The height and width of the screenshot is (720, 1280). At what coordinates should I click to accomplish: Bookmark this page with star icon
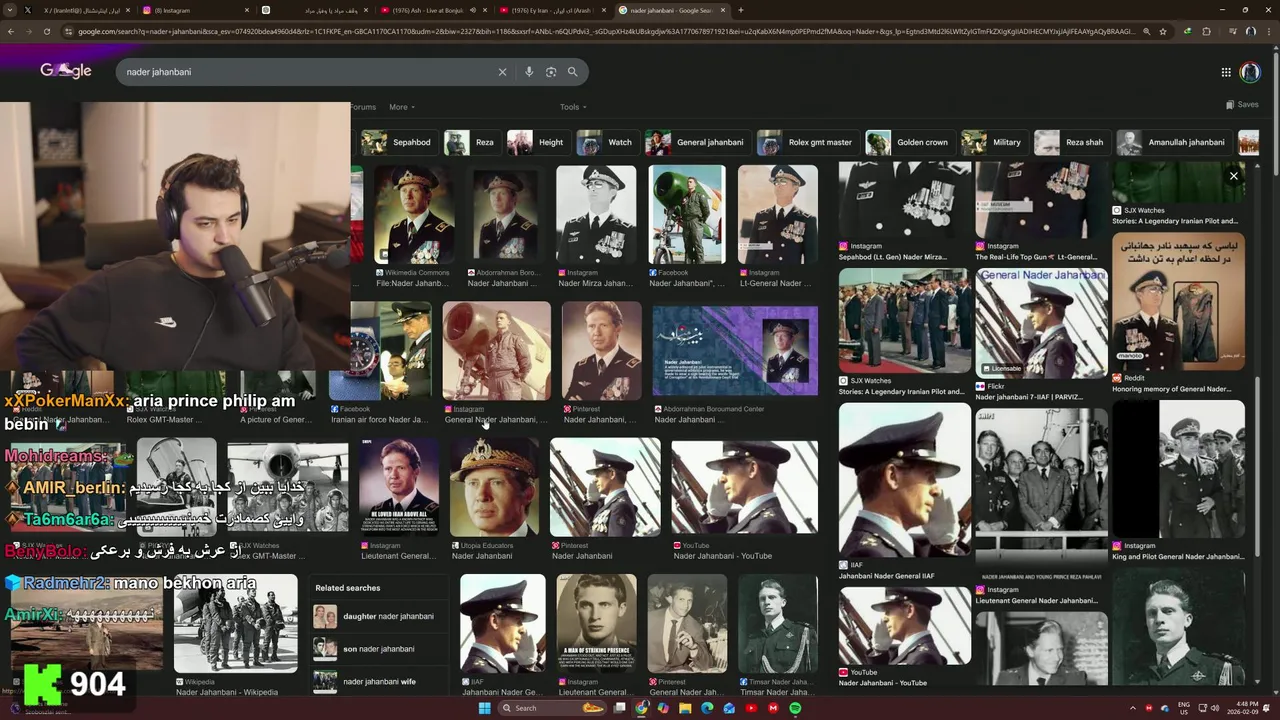[x=1163, y=31]
